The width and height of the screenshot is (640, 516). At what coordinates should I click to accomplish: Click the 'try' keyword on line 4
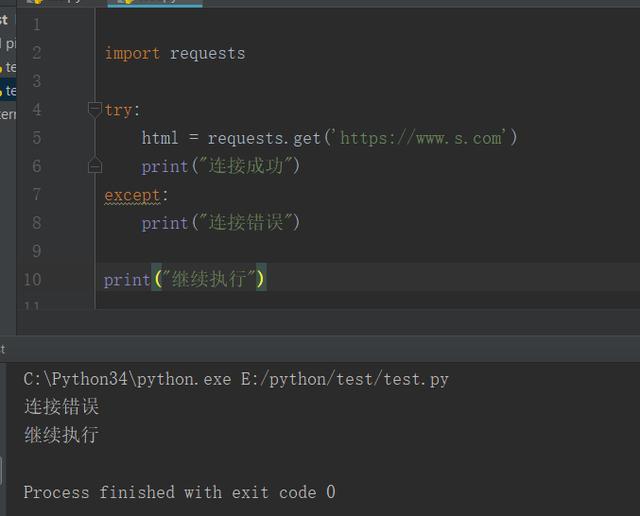coord(118,110)
